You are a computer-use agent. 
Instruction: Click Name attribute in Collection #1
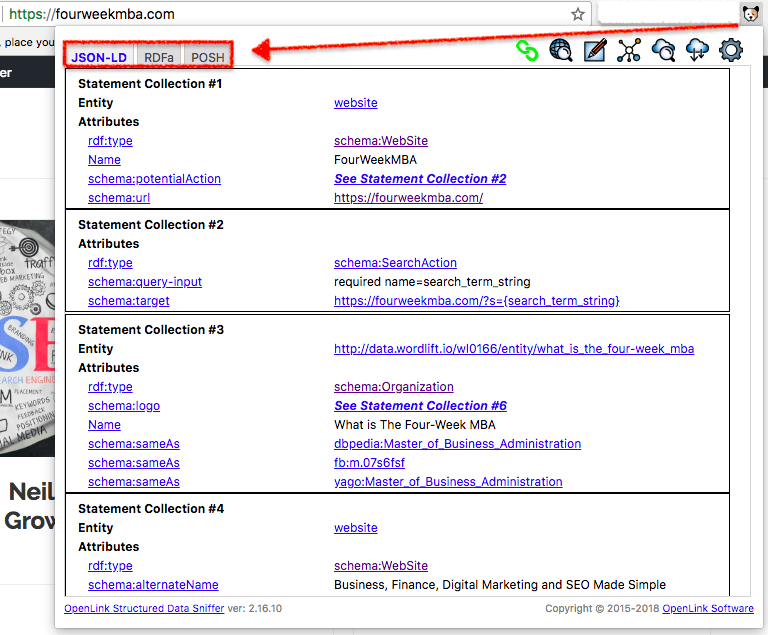click(104, 160)
